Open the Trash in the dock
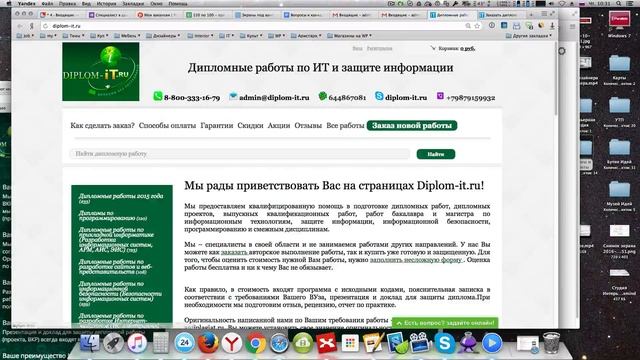Image resolution: width=640 pixels, height=360 pixels. click(x=551, y=343)
